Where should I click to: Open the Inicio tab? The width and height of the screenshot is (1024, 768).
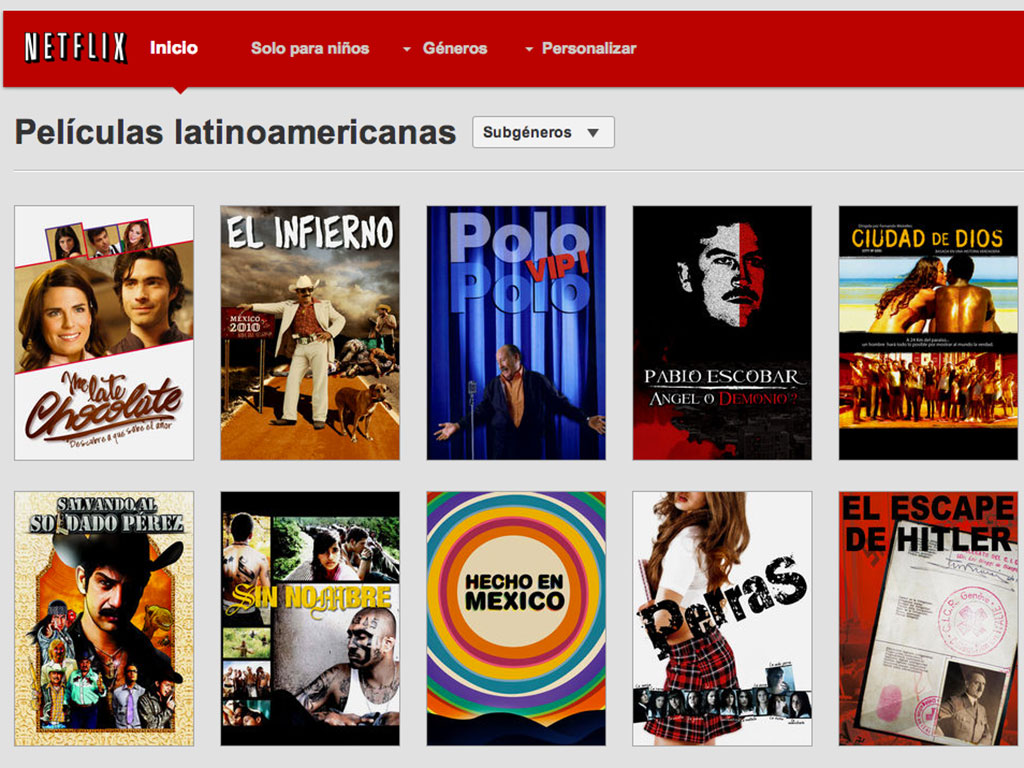tap(174, 47)
